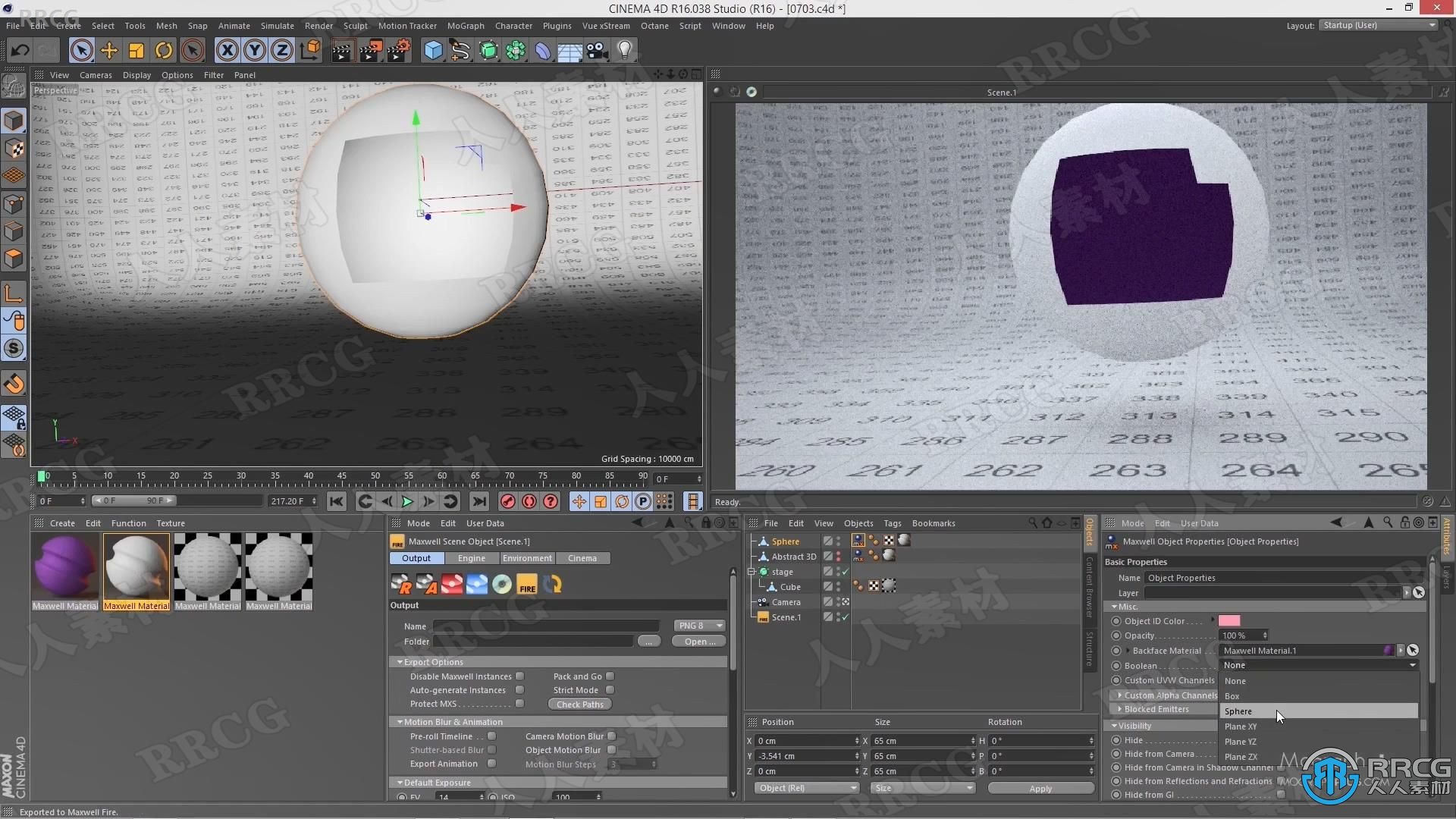Click Render View clapperboard icon
Screen dimensions: 1456x819
342,51
